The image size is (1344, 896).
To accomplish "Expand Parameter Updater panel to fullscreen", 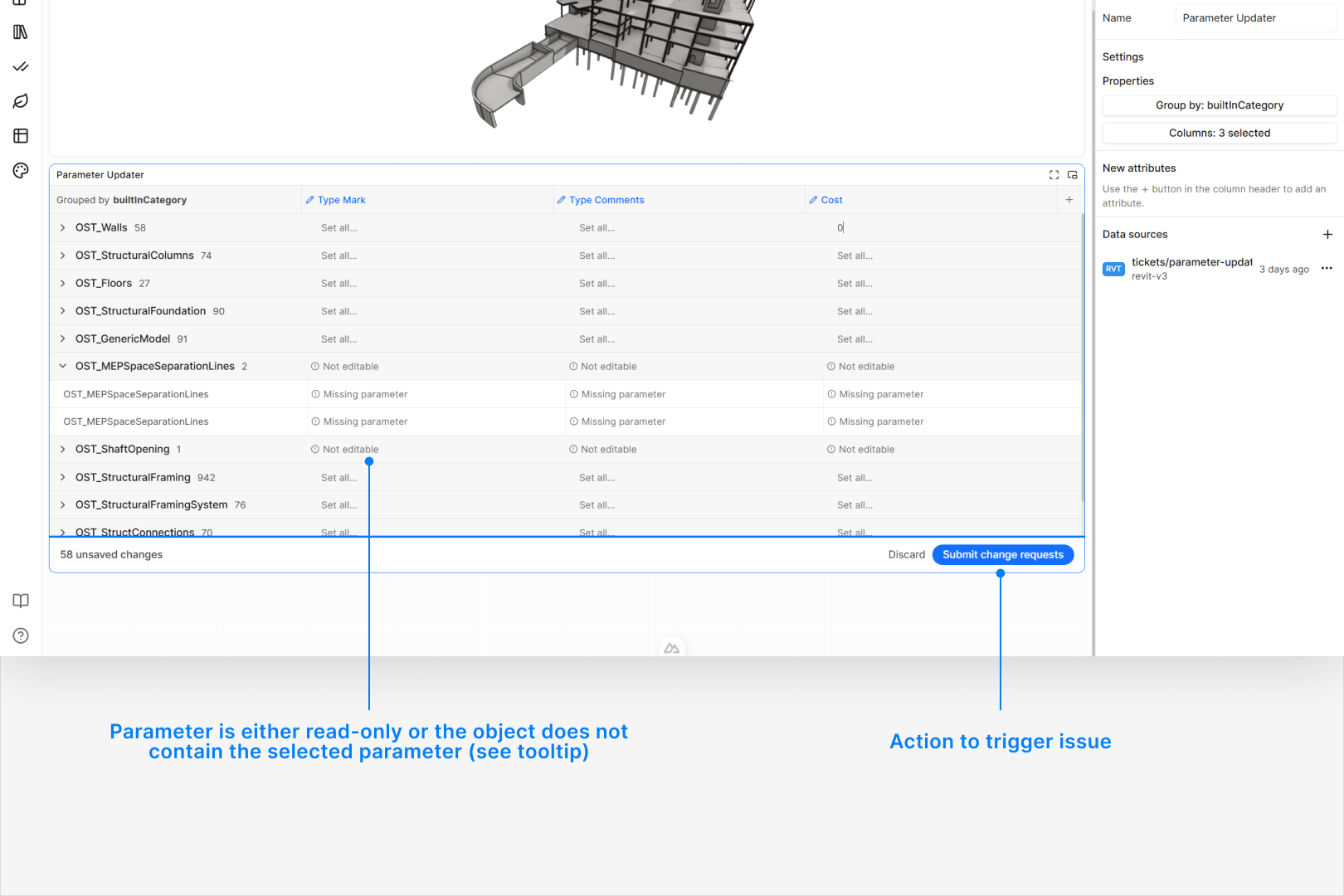I will (1054, 175).
